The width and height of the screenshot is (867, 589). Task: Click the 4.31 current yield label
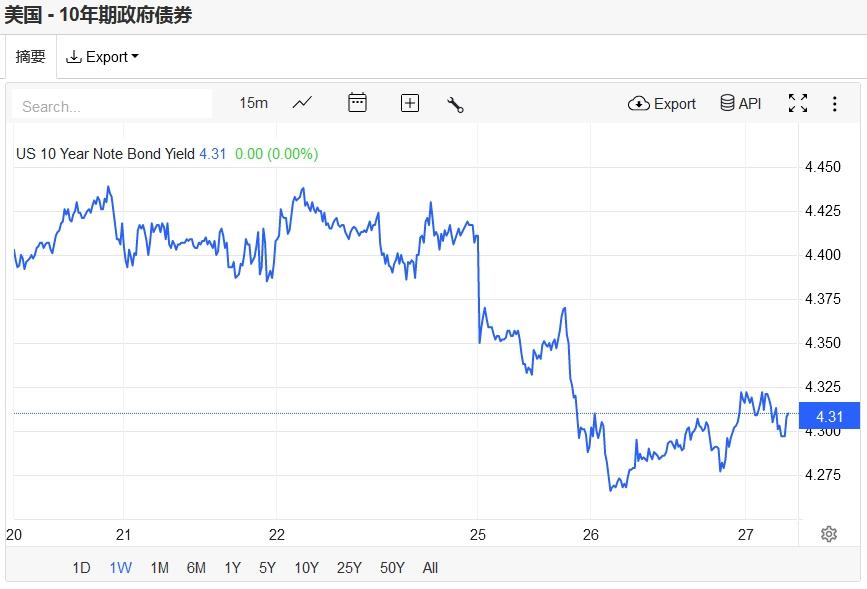pos(831,417)
